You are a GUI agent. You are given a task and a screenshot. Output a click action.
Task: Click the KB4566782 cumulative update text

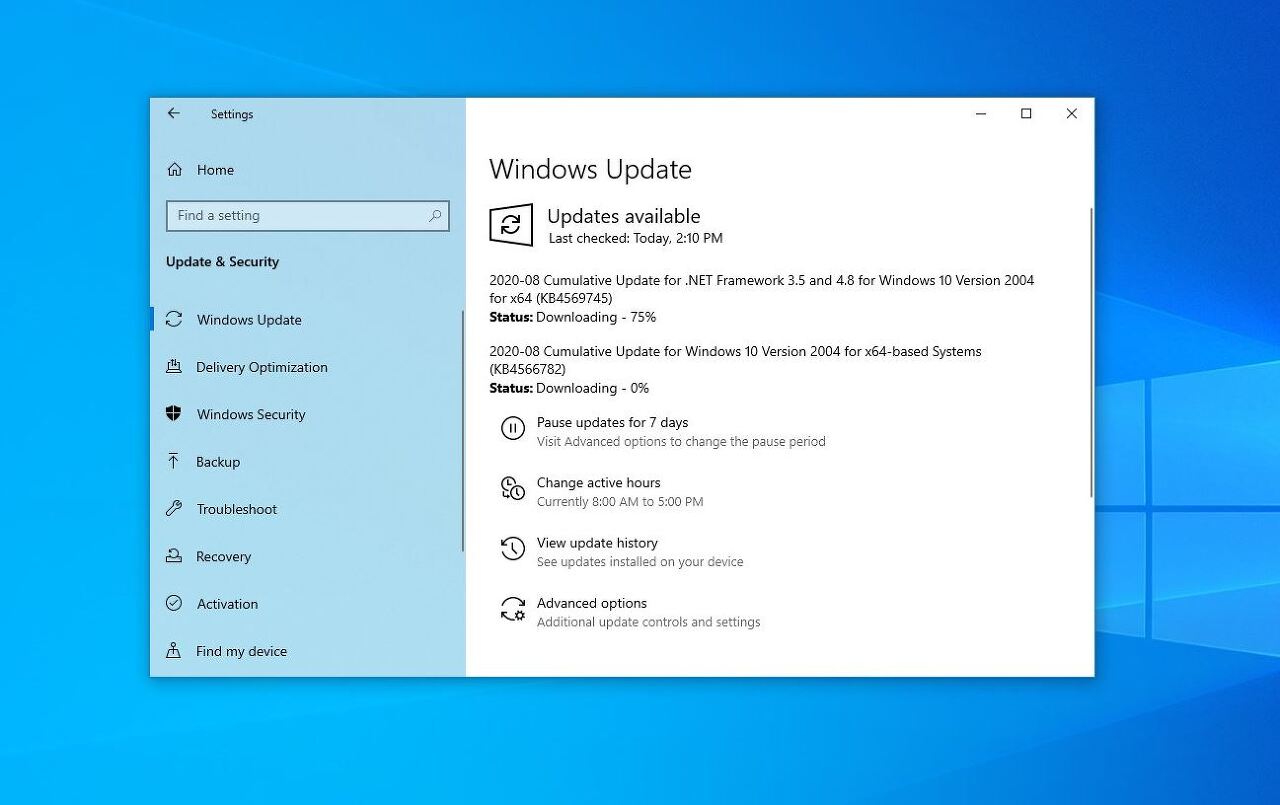(x=735, y=360)
